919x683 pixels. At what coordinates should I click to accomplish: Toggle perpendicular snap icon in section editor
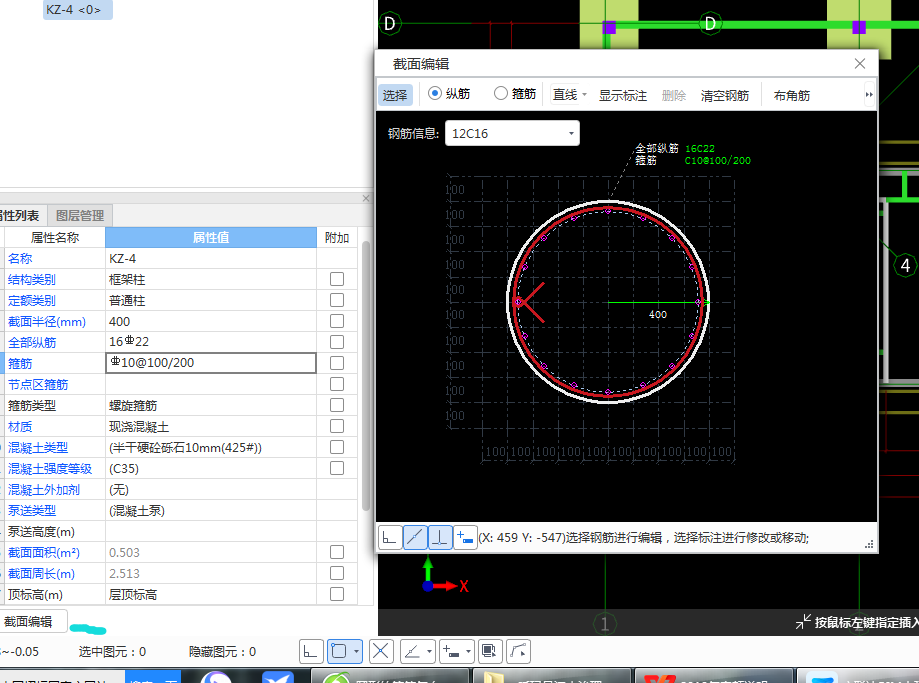tap(440, 537)
